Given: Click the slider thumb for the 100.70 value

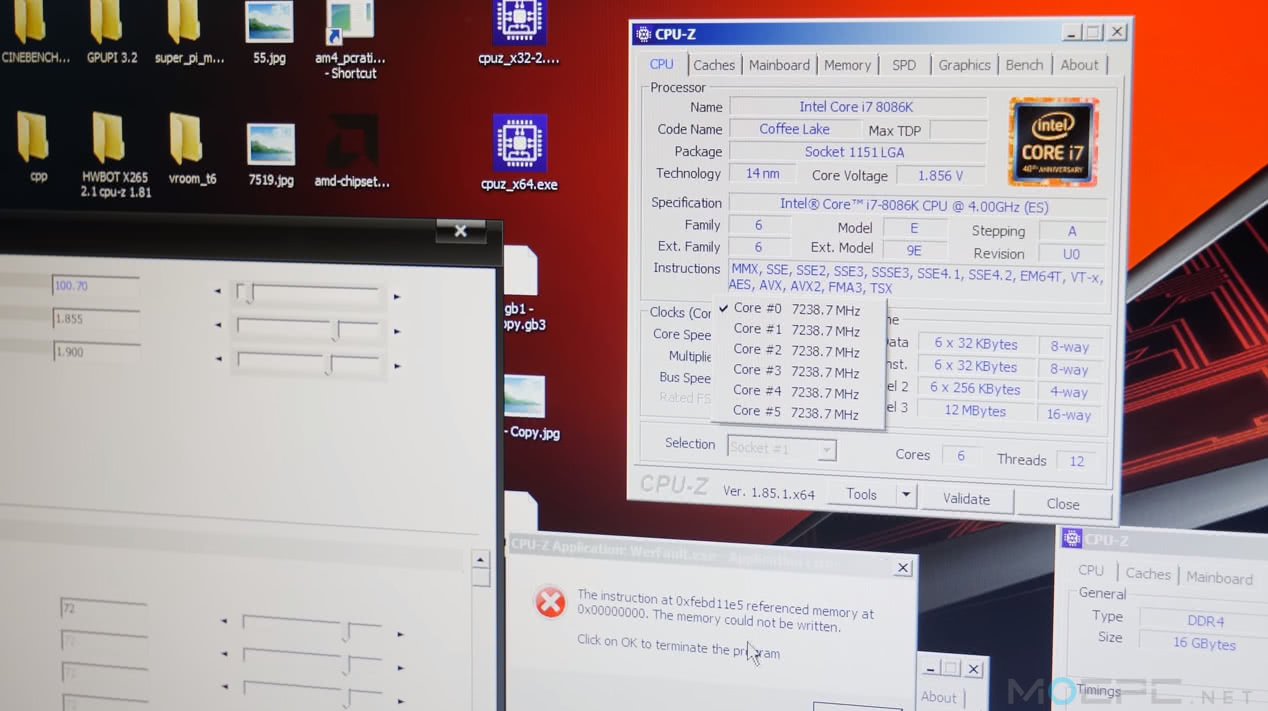Looking at the screenshot, I should tap(247, 294).
